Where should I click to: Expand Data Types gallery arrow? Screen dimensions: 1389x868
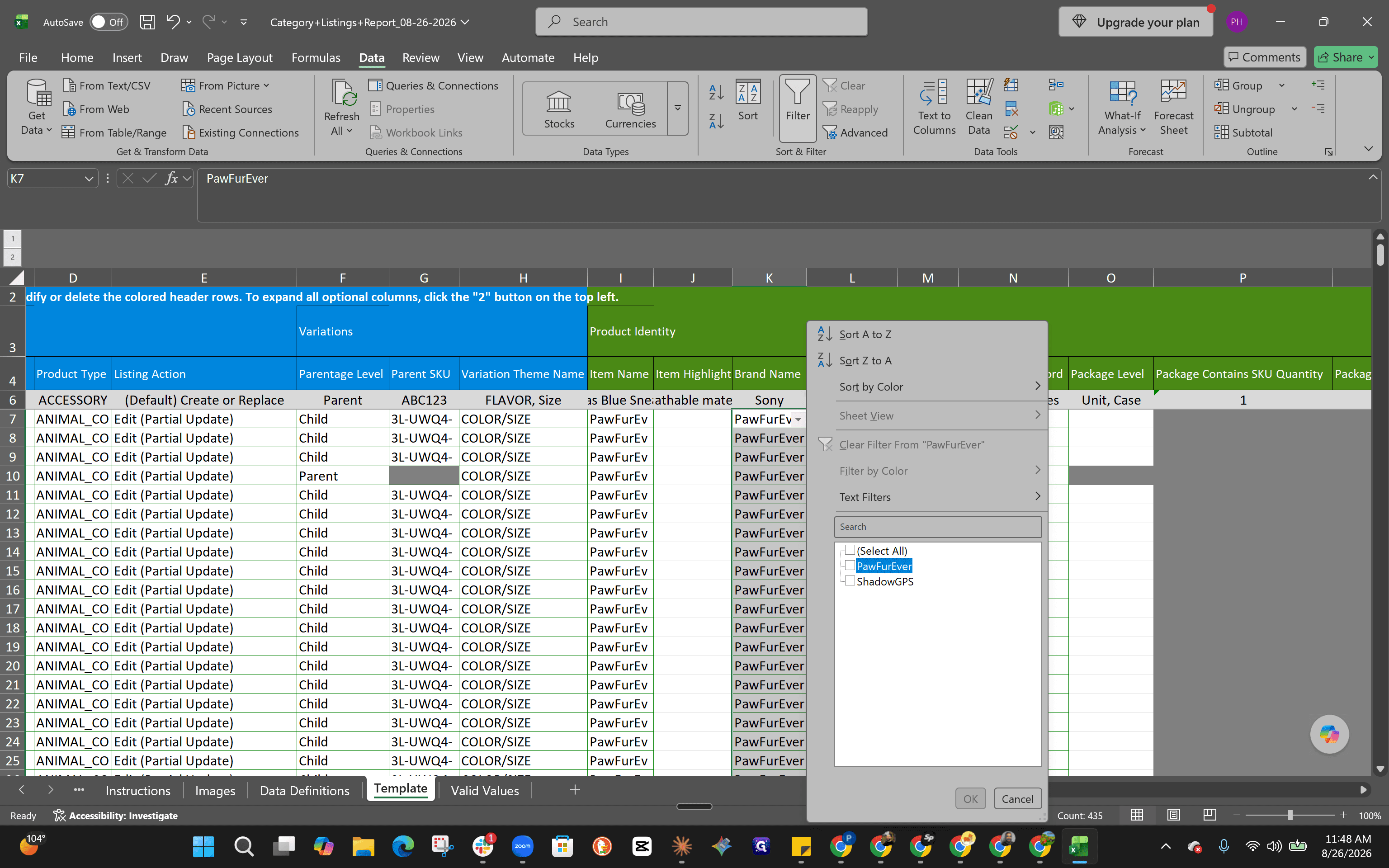click(x=677, y=108)
